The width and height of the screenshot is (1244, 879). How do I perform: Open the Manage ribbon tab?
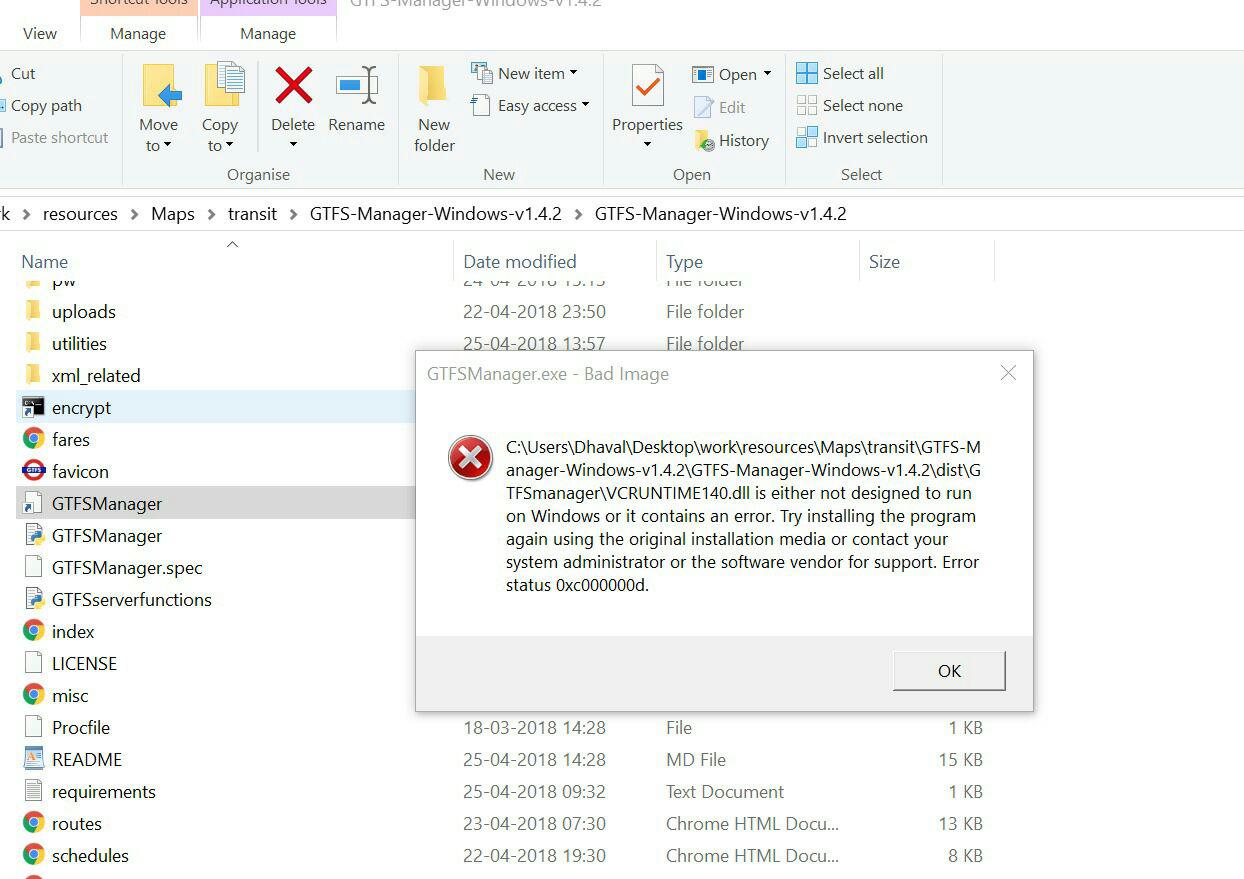pyautogui.click(x=138, y=33)
